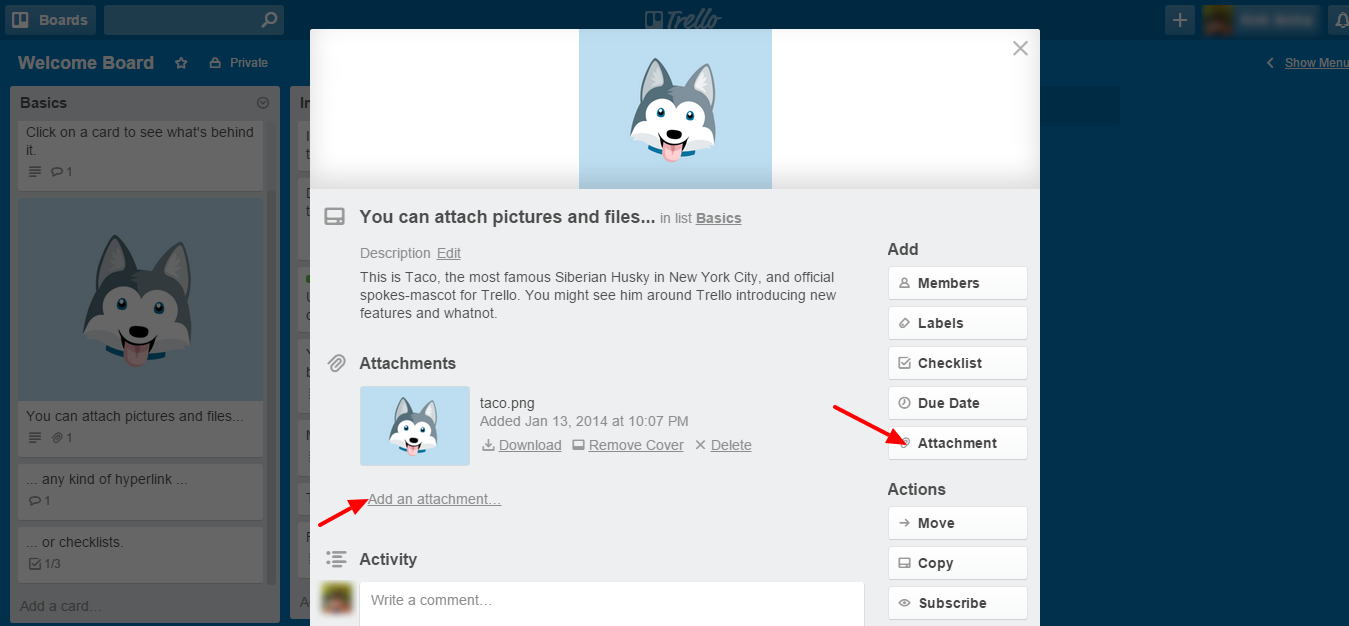Click the magnifier search icon in the header
Image resolution: width=1349 pixels, height=626 pixels.
coord(269,20)
